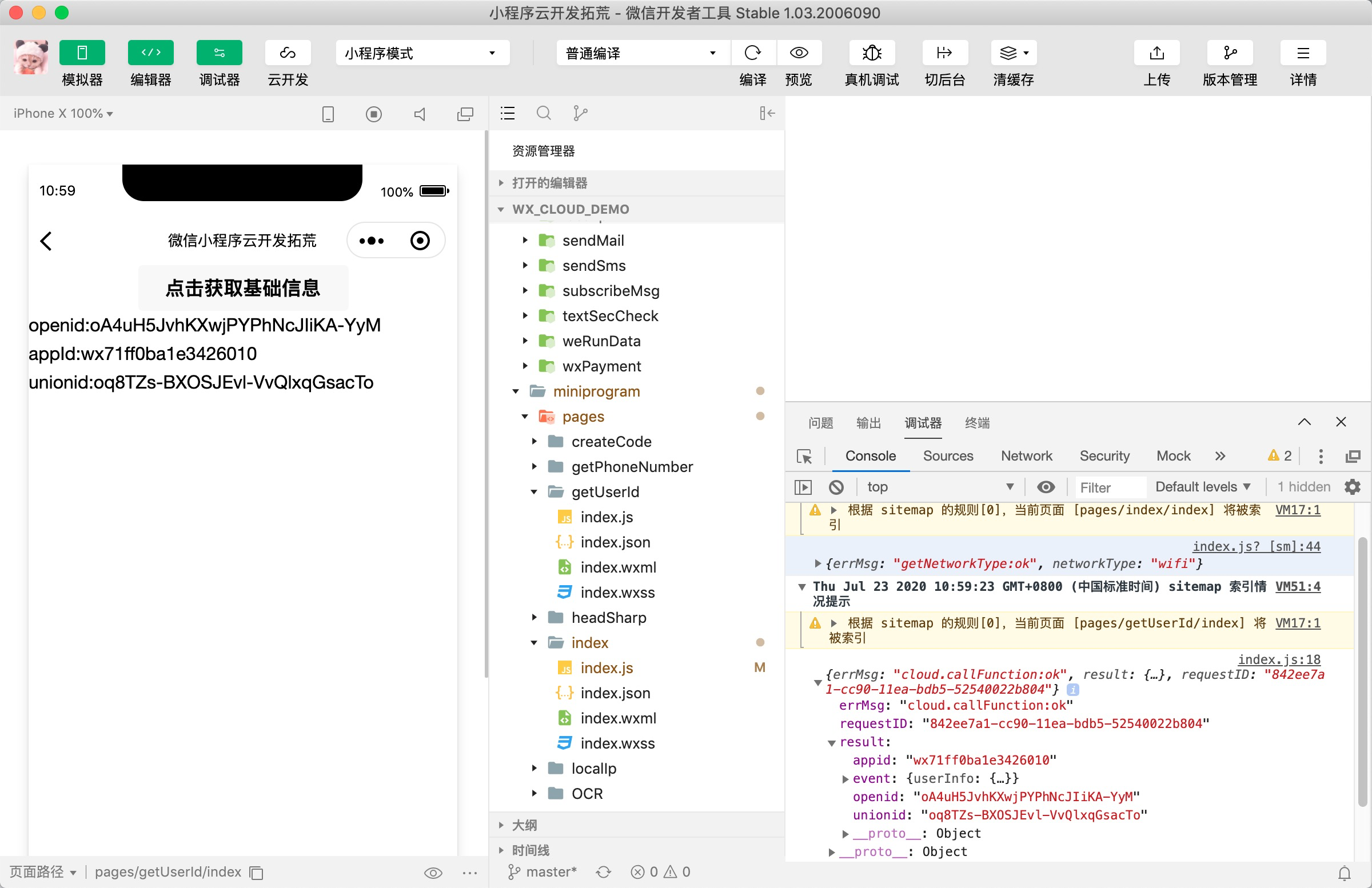
Task: Toggle the editor panel button
Action: pos(150,53)
